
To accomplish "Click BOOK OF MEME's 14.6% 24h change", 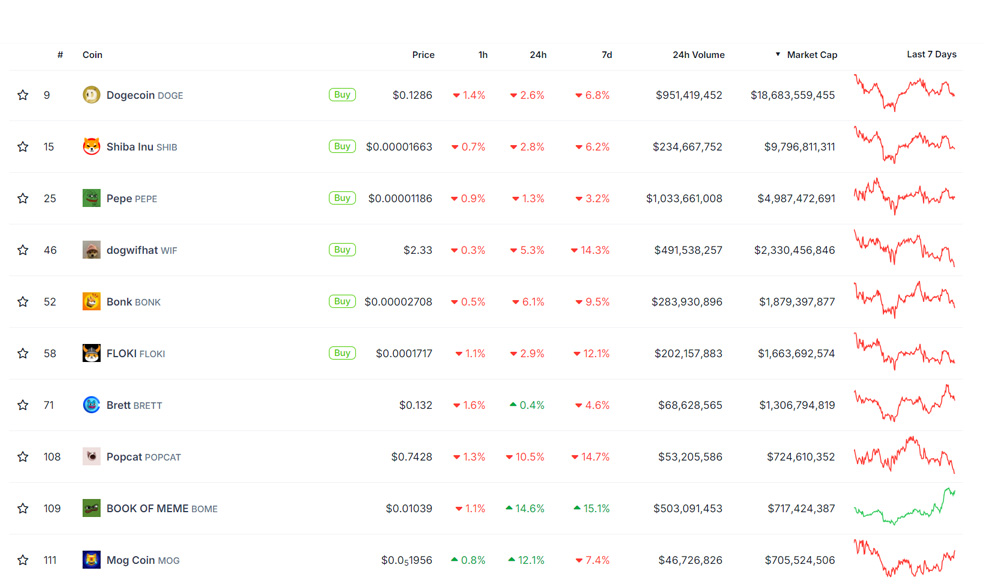I will (x=525, y=508).
